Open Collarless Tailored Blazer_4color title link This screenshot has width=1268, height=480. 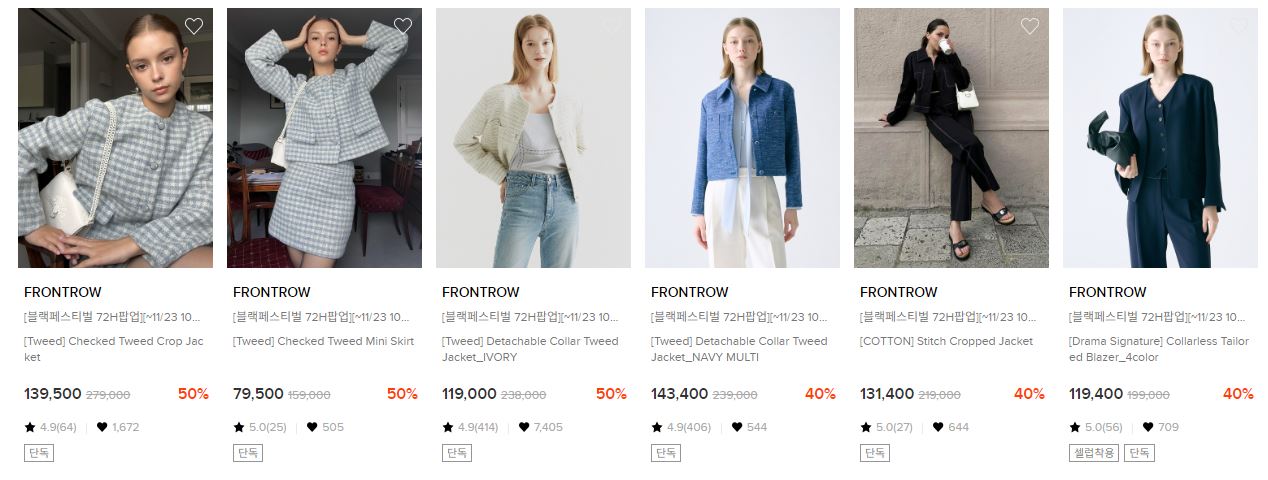coord(1159,349)
